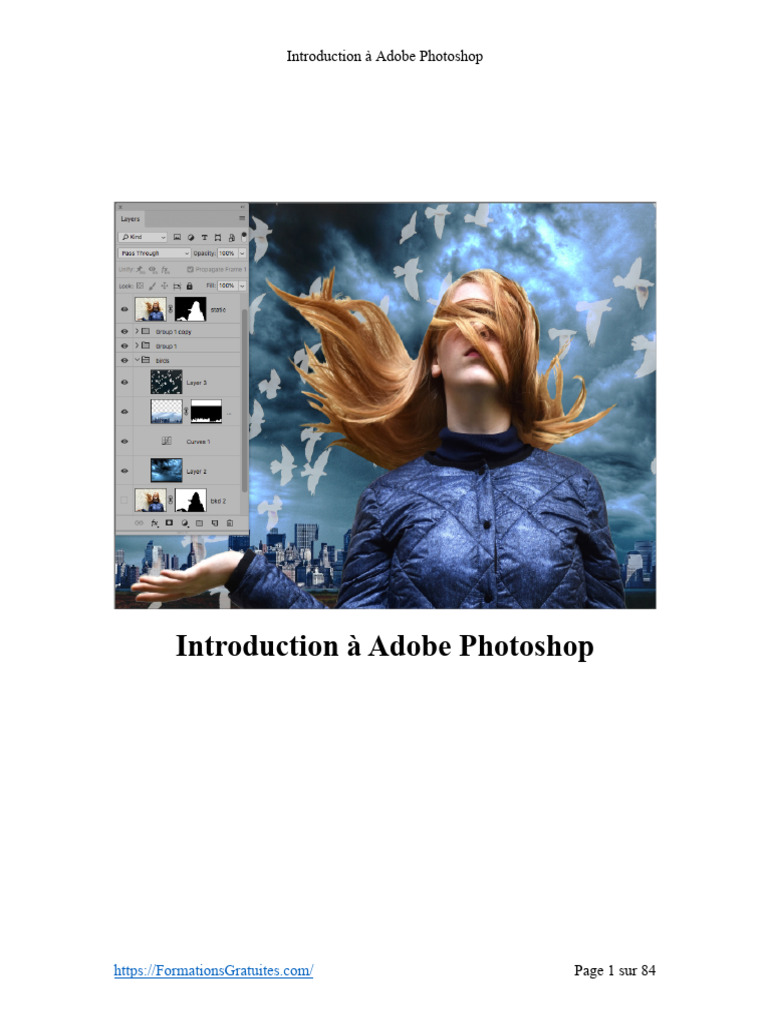Viewport: 768px width, 1024px height.
Task: Select the Layer 3 birds thumbnail
Action: 167,383
